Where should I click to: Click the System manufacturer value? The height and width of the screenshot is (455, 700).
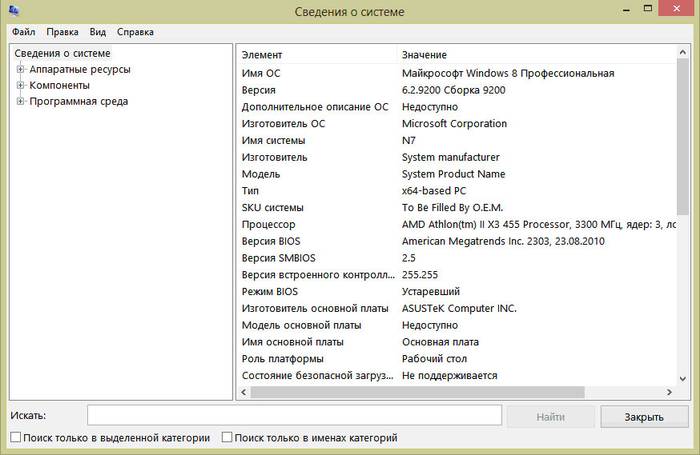[450, 157]
